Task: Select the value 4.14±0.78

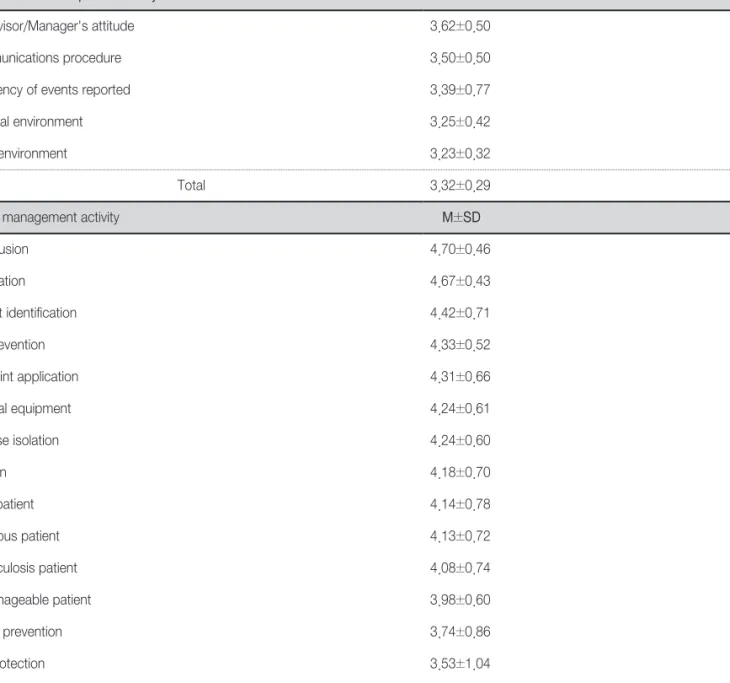Action: [x=460, y=504]
